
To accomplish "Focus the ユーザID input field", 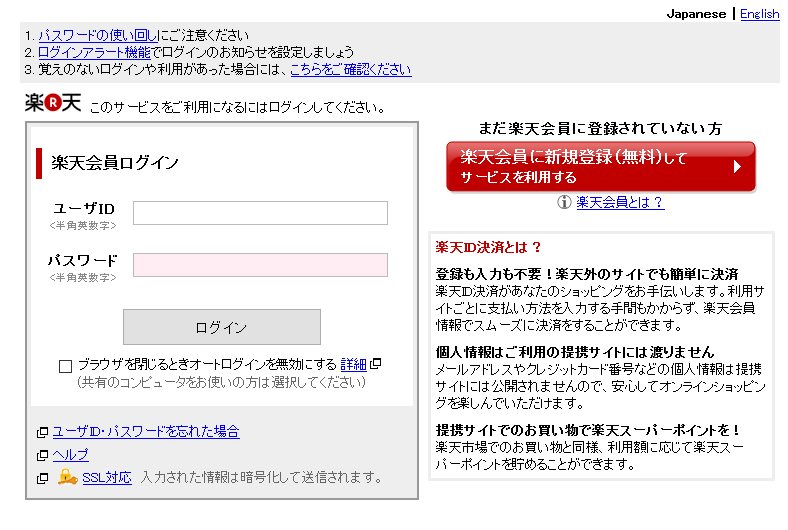I will tap(260, 213).
